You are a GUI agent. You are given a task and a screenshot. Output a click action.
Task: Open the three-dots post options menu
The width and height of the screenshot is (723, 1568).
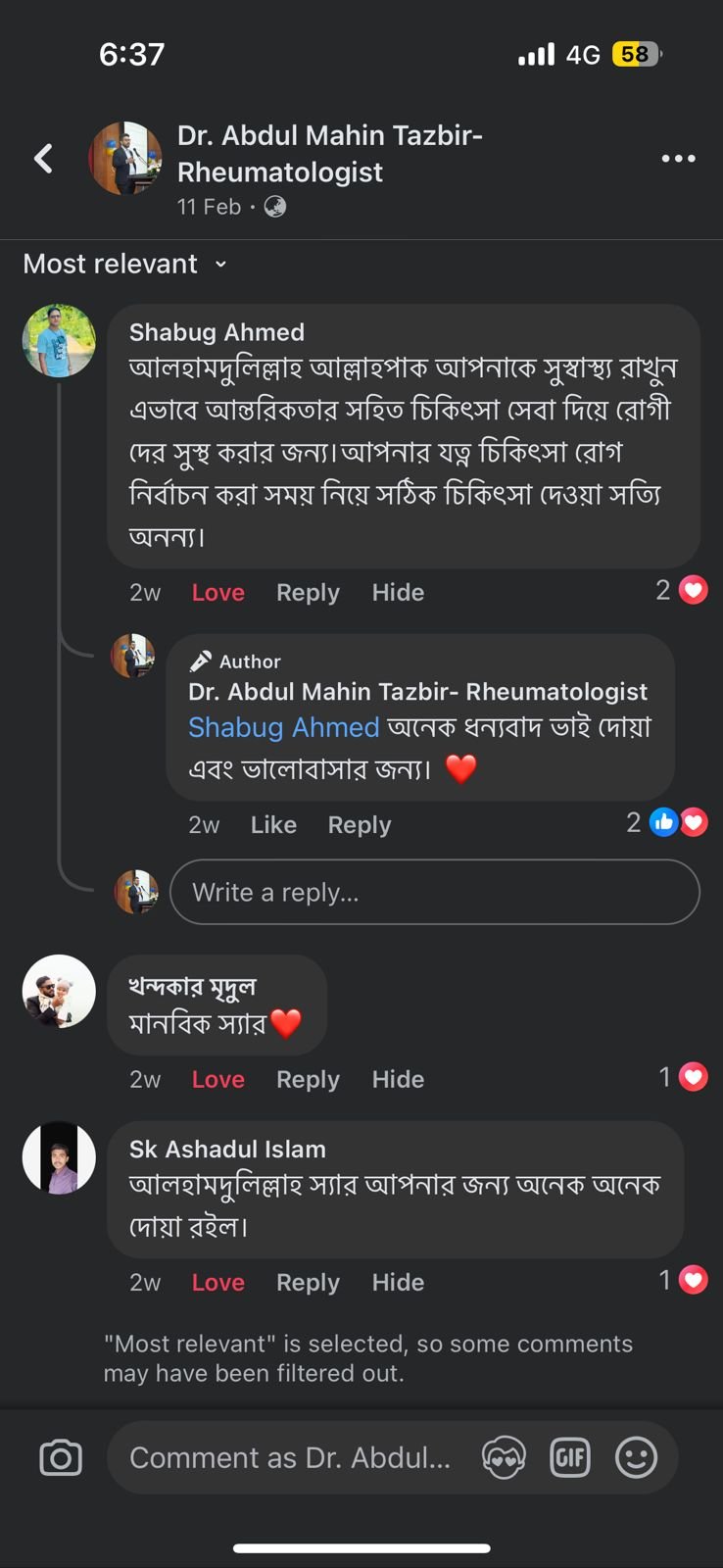678,159
